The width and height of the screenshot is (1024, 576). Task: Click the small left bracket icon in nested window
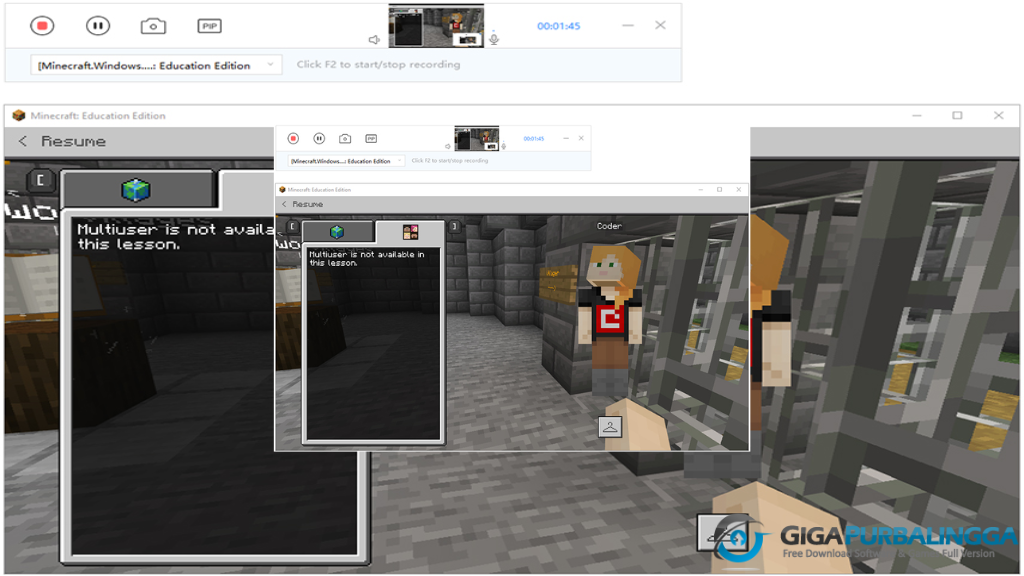(293, 226)
